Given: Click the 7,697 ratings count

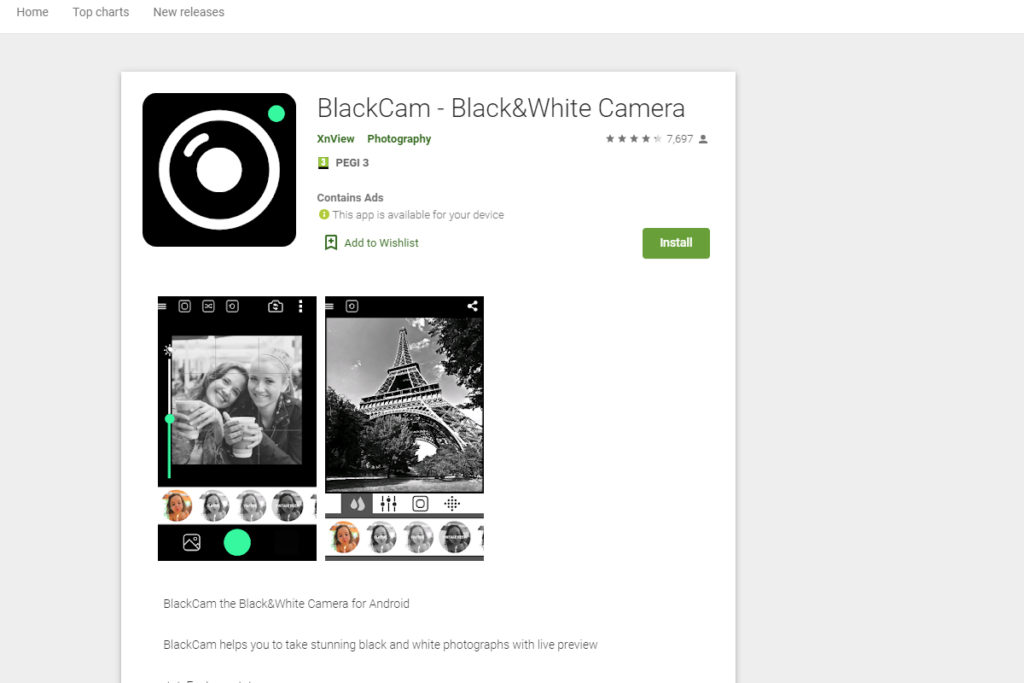Looking at the screenshot, I should [x=679, y=139].
